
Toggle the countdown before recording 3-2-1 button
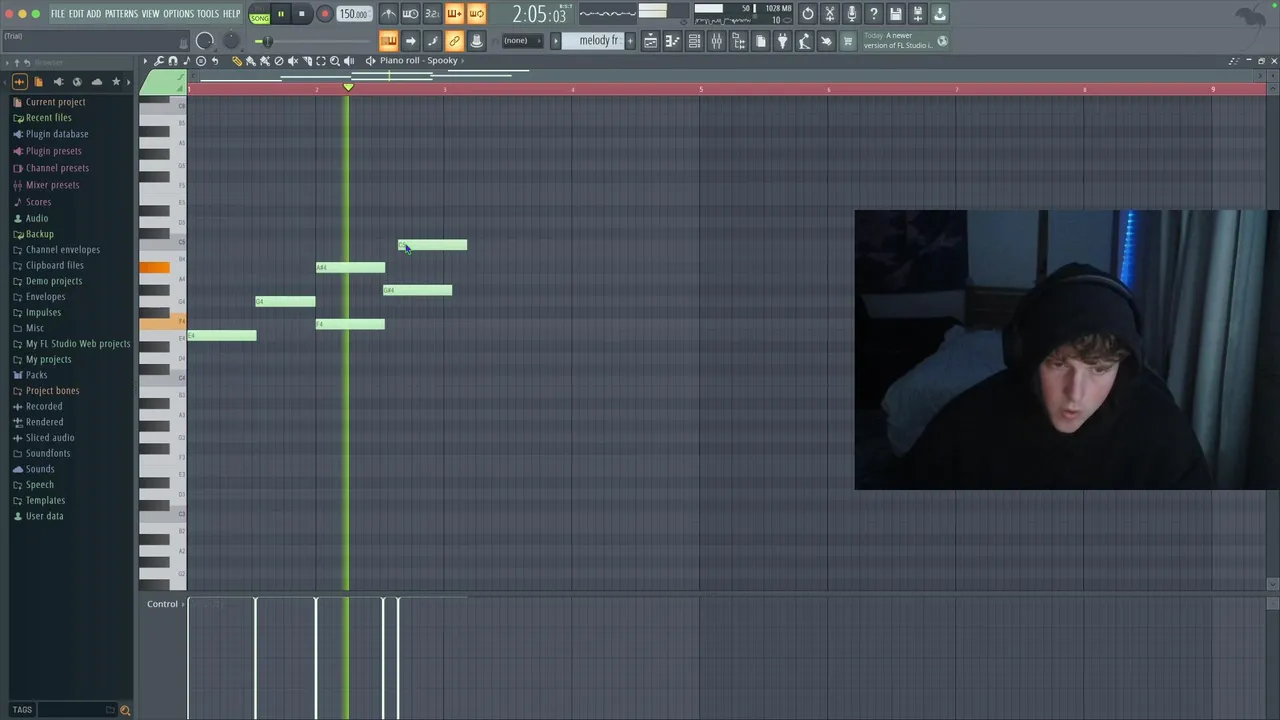(x=433, y=14)
